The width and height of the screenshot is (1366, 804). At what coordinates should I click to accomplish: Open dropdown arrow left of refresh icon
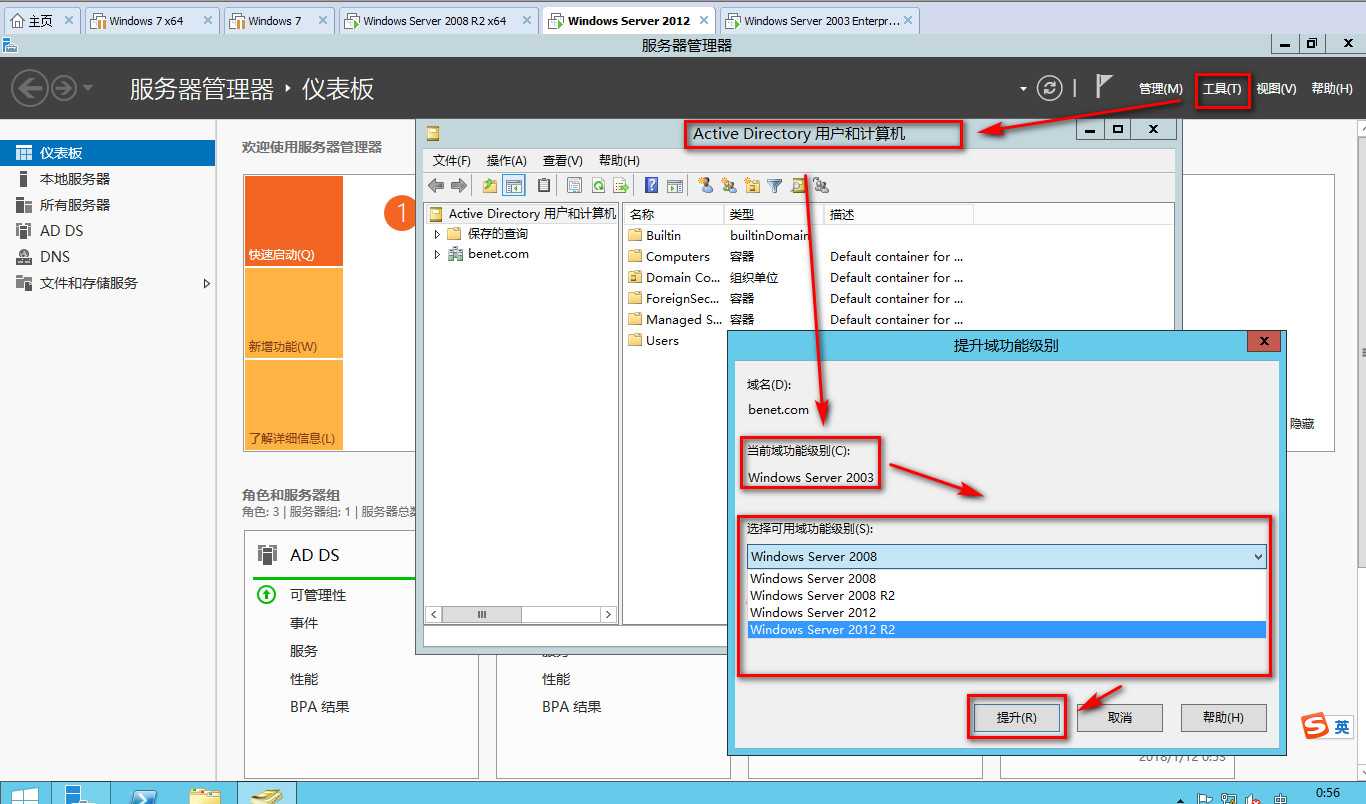[1023, 88]
